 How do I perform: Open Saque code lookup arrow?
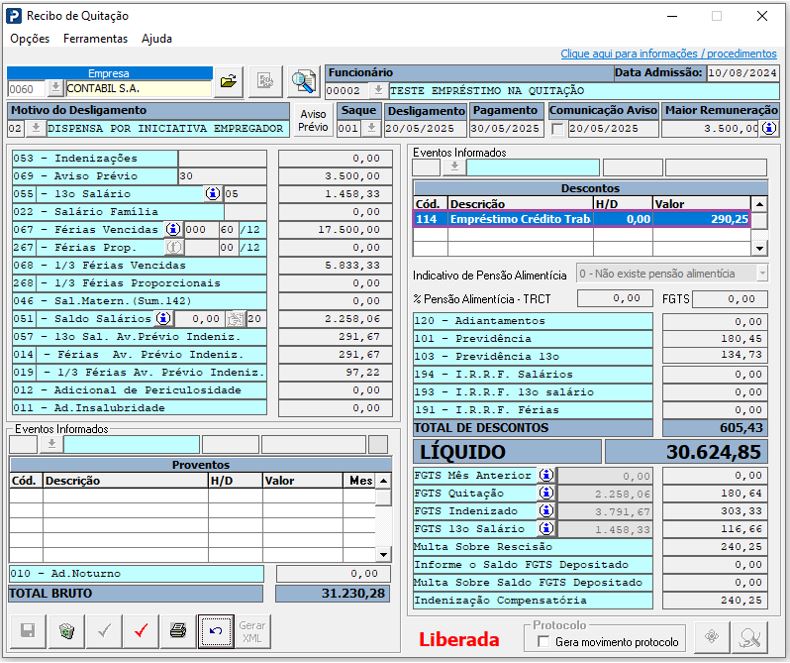371,128
